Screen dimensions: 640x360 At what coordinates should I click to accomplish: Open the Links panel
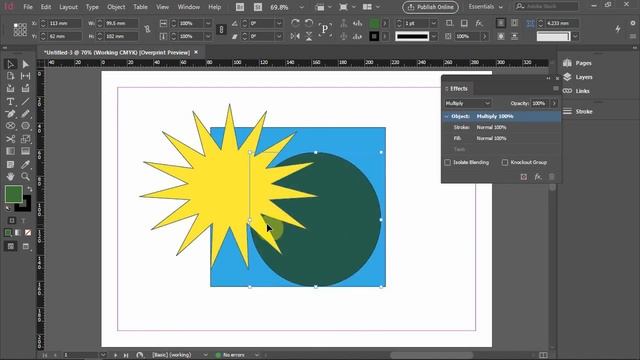coord(576,91)
